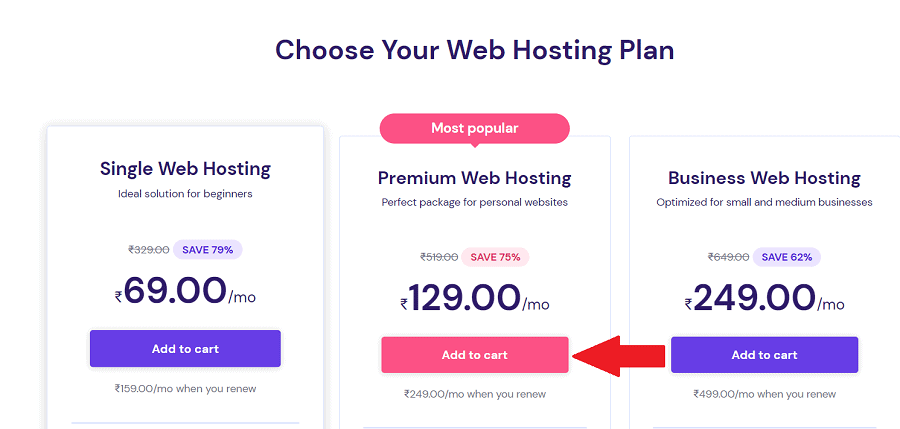
Task: Click ₹159.00/mo renewal price note
Action: click(185, 388)
